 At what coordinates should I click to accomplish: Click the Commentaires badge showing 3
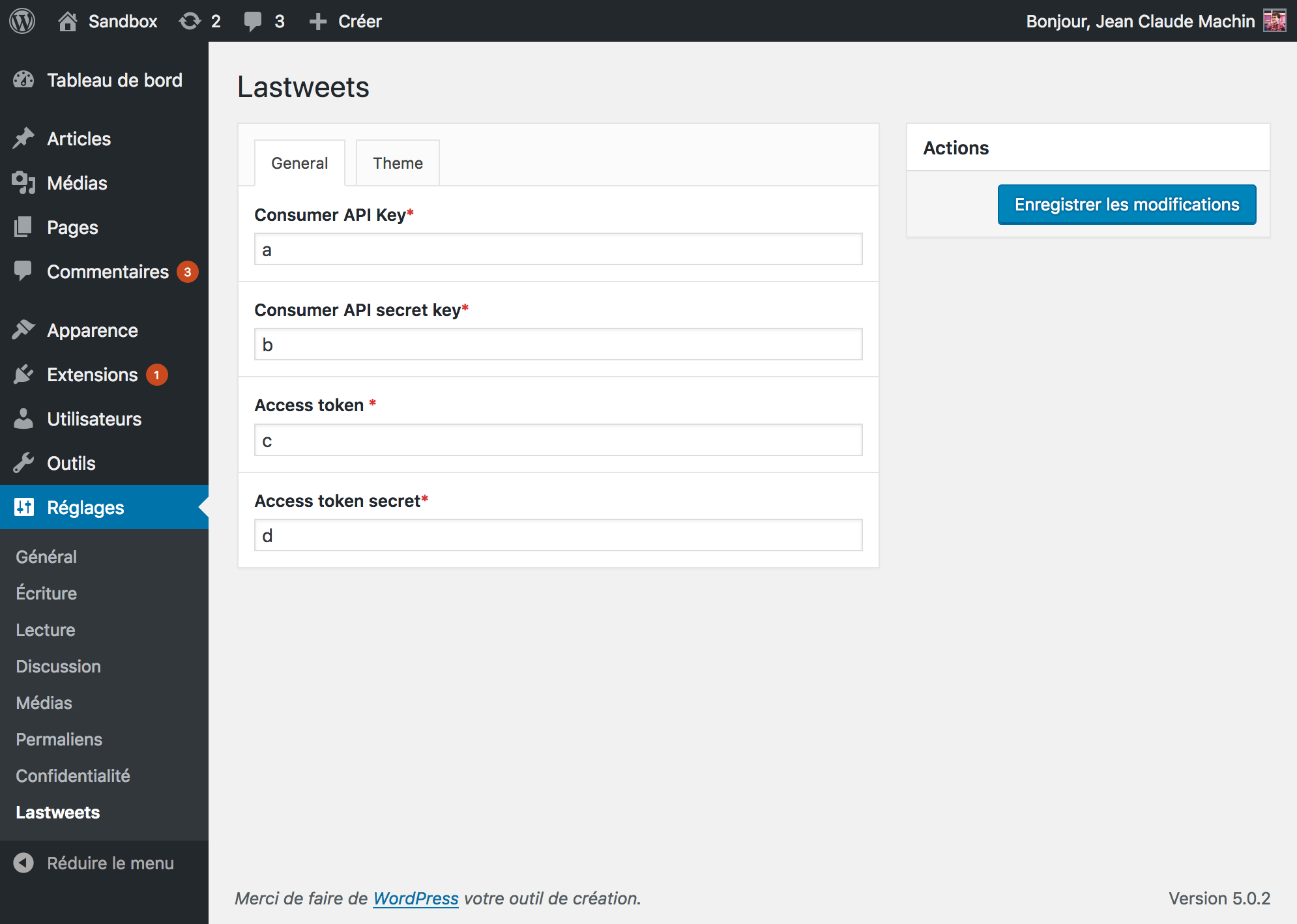188,272
